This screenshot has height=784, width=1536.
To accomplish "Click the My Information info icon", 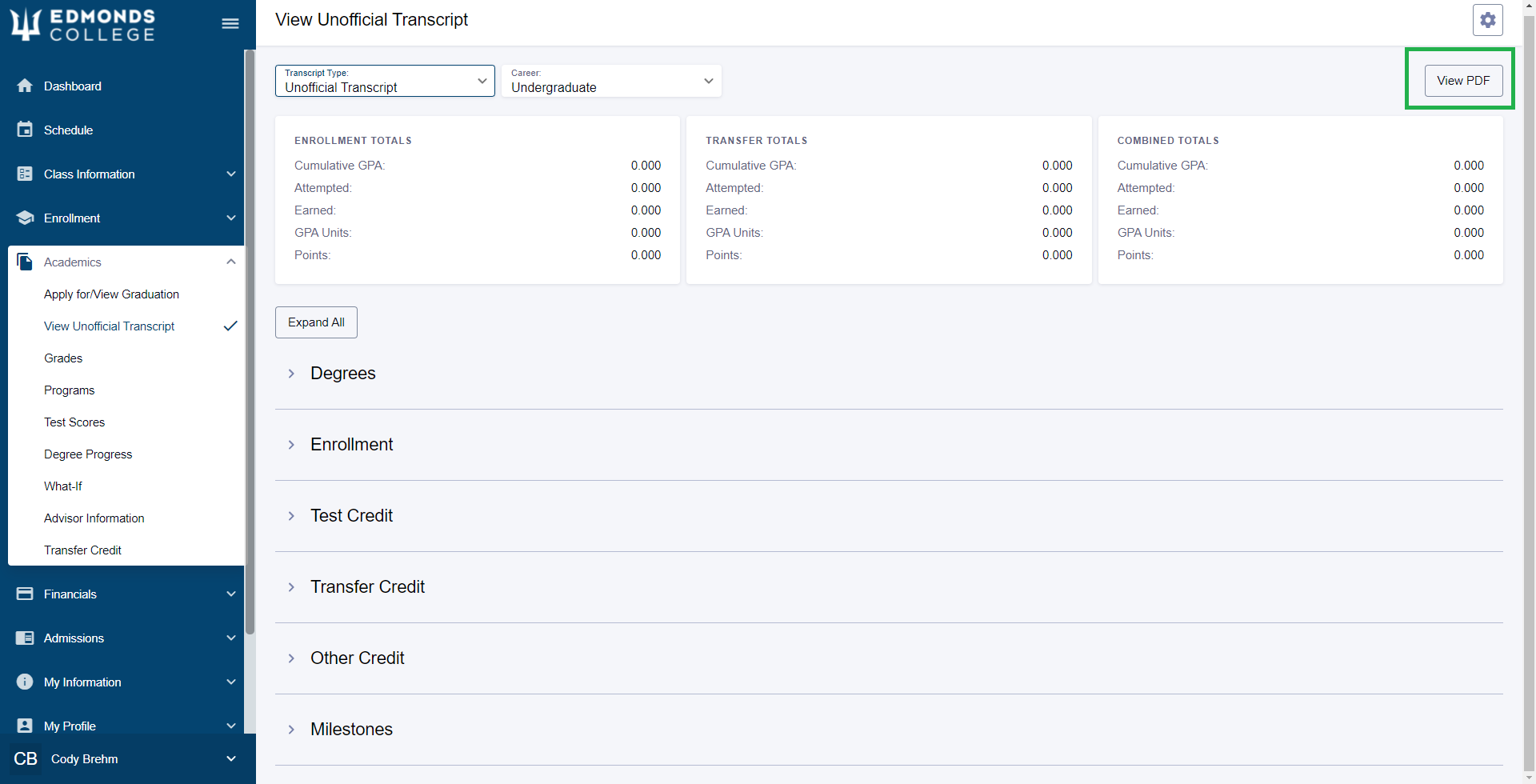I will click(x=25, y=682).
